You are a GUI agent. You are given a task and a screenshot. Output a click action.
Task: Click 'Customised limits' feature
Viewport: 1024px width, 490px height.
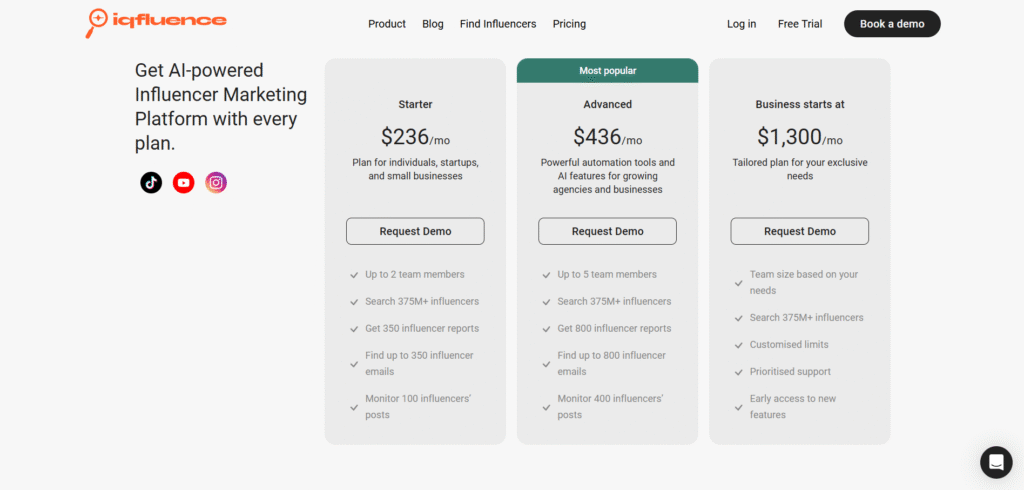[x=789, y=344]
